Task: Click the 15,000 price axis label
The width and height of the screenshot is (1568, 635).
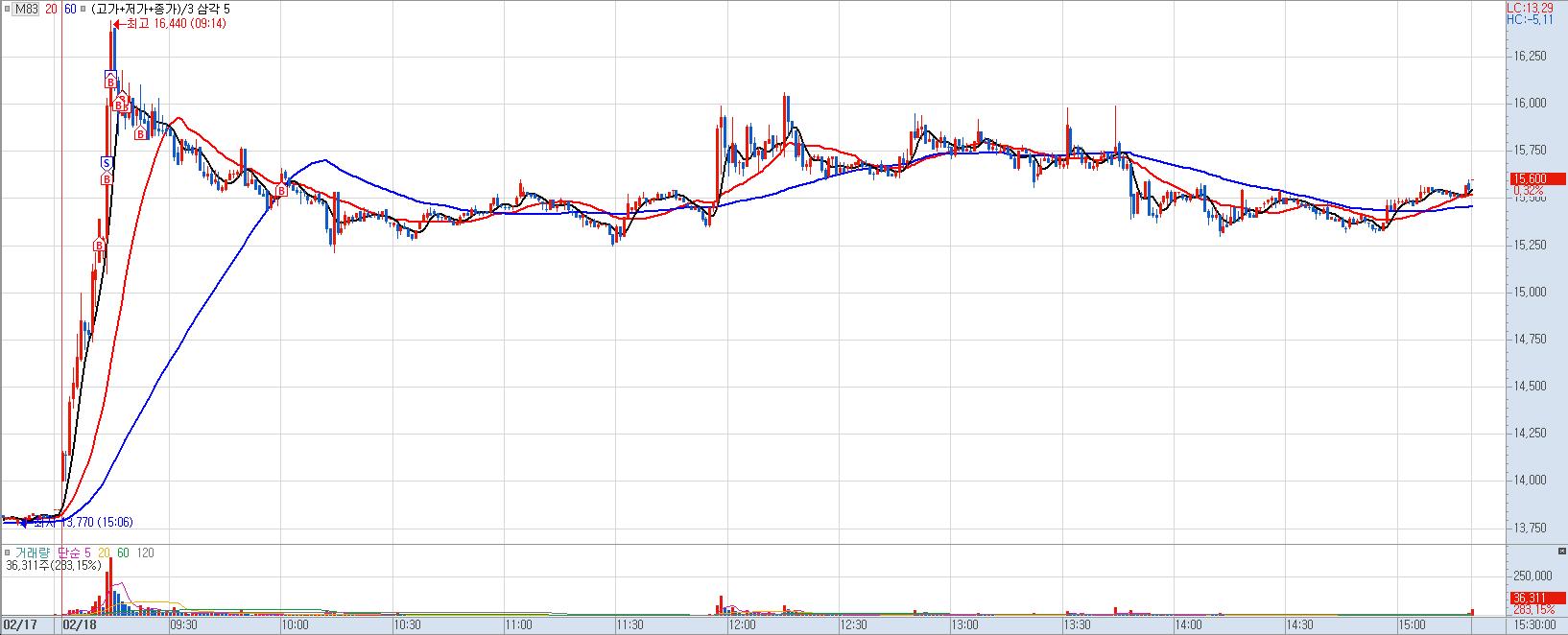Action: point(1529,293)
